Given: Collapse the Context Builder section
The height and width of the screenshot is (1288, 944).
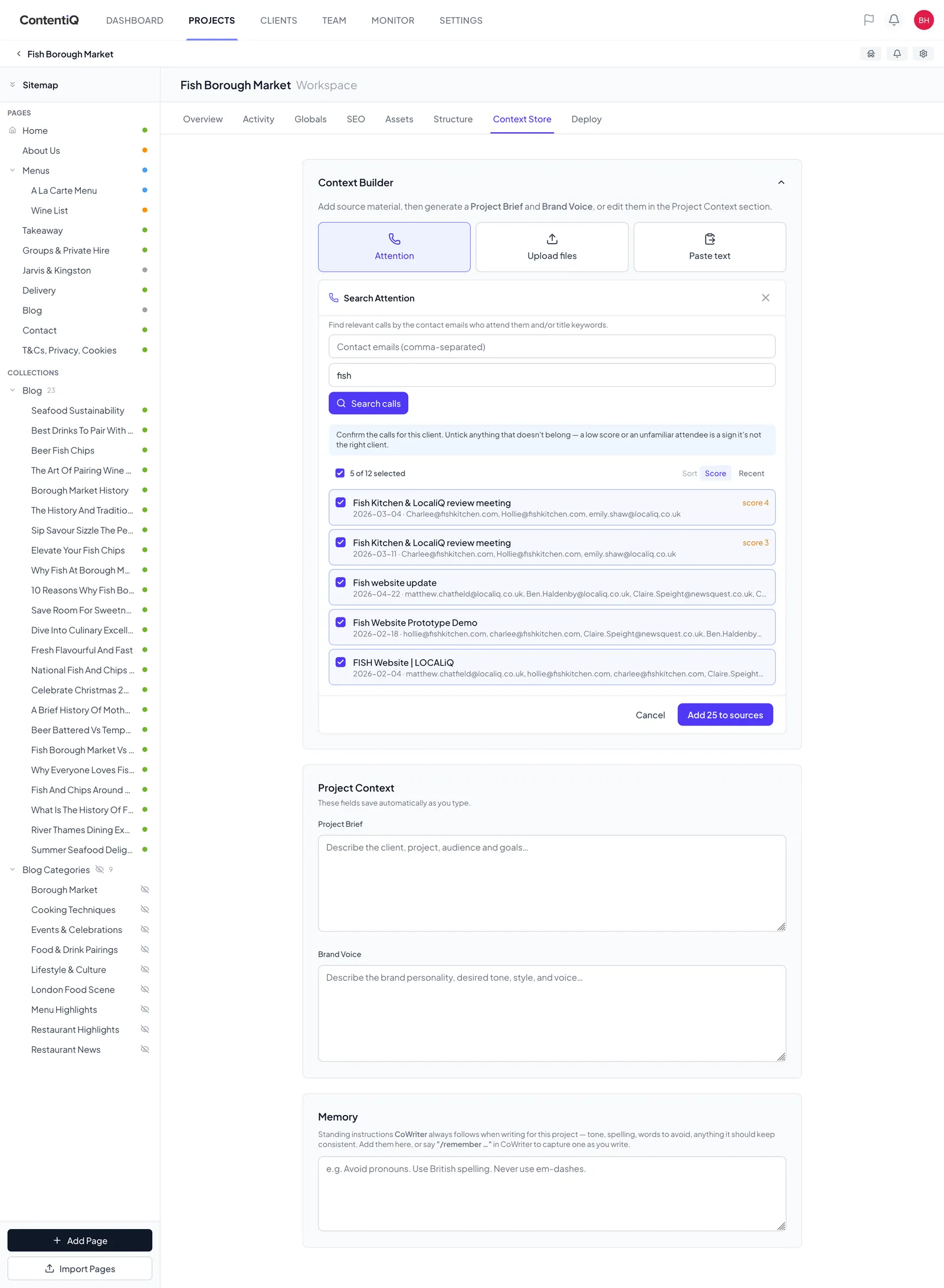Looking at the screenshot, I should pyautogui.click(x=781, y=182).
